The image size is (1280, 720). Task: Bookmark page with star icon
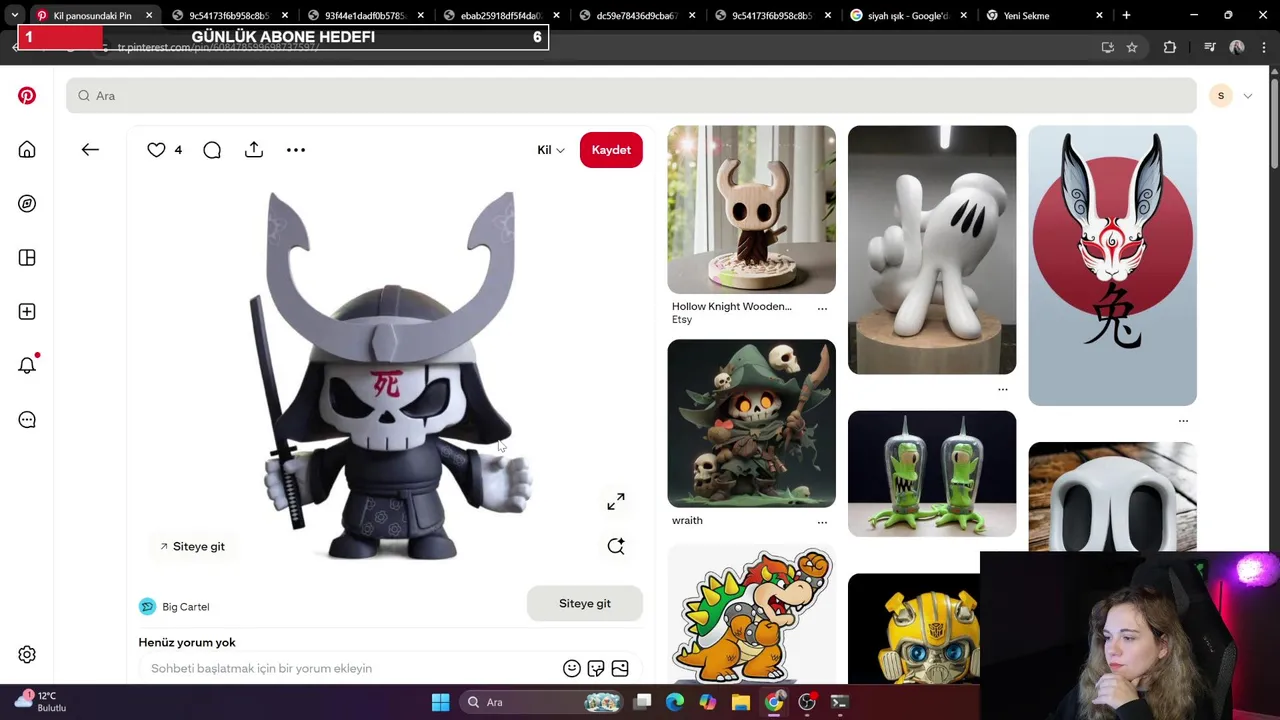1132,47
